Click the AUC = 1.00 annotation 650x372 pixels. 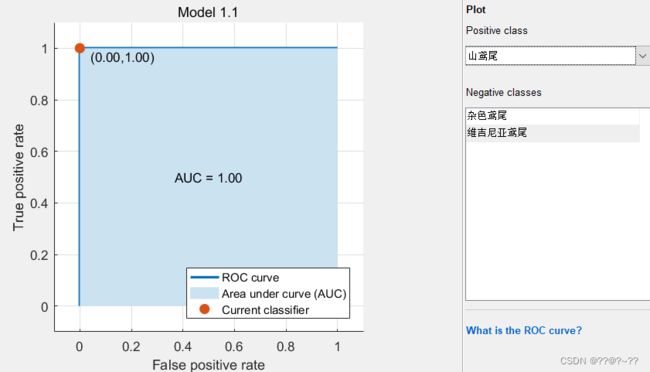click(208, 178)
